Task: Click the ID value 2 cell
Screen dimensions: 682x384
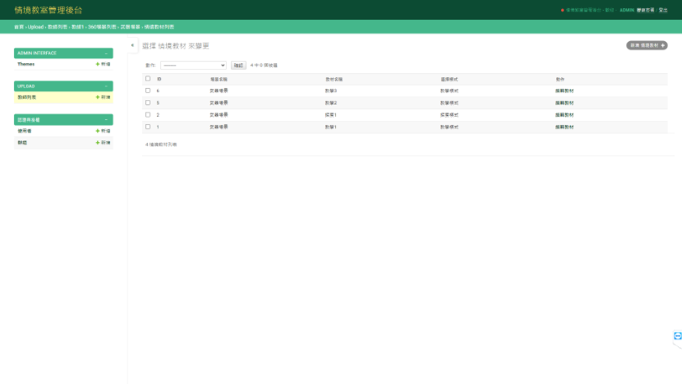Action: (158, 115)
